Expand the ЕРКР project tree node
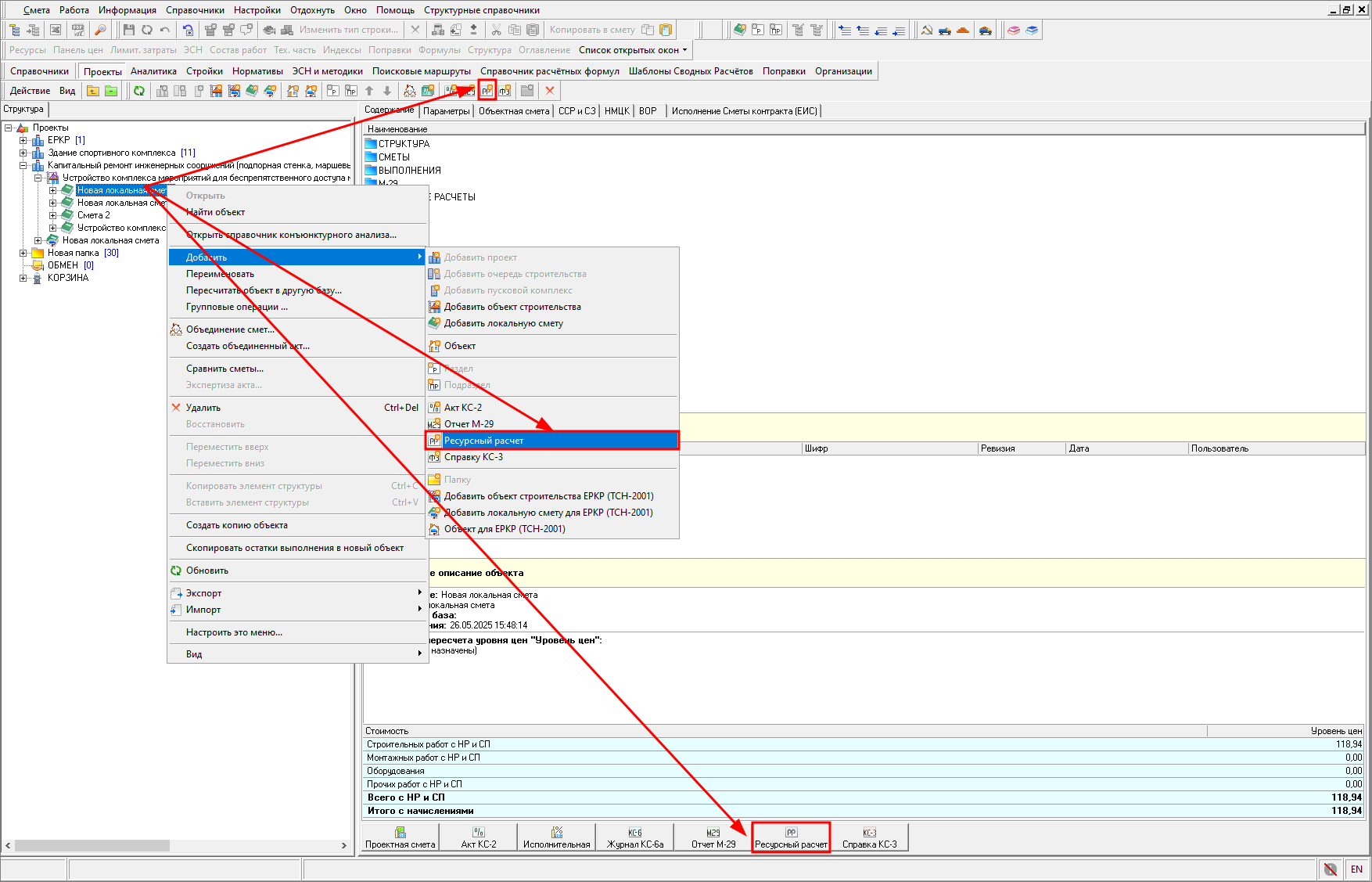This screenshot has width=1372, height=882. pyautogui.click(x=23, y=140)
